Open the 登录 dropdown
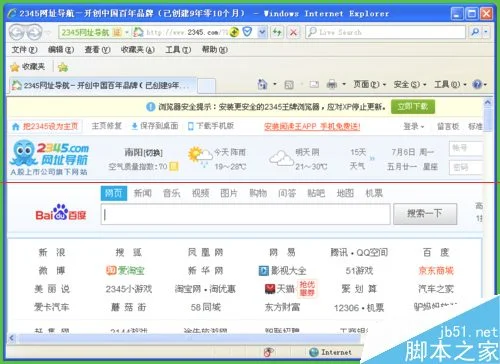 (414, 126)
